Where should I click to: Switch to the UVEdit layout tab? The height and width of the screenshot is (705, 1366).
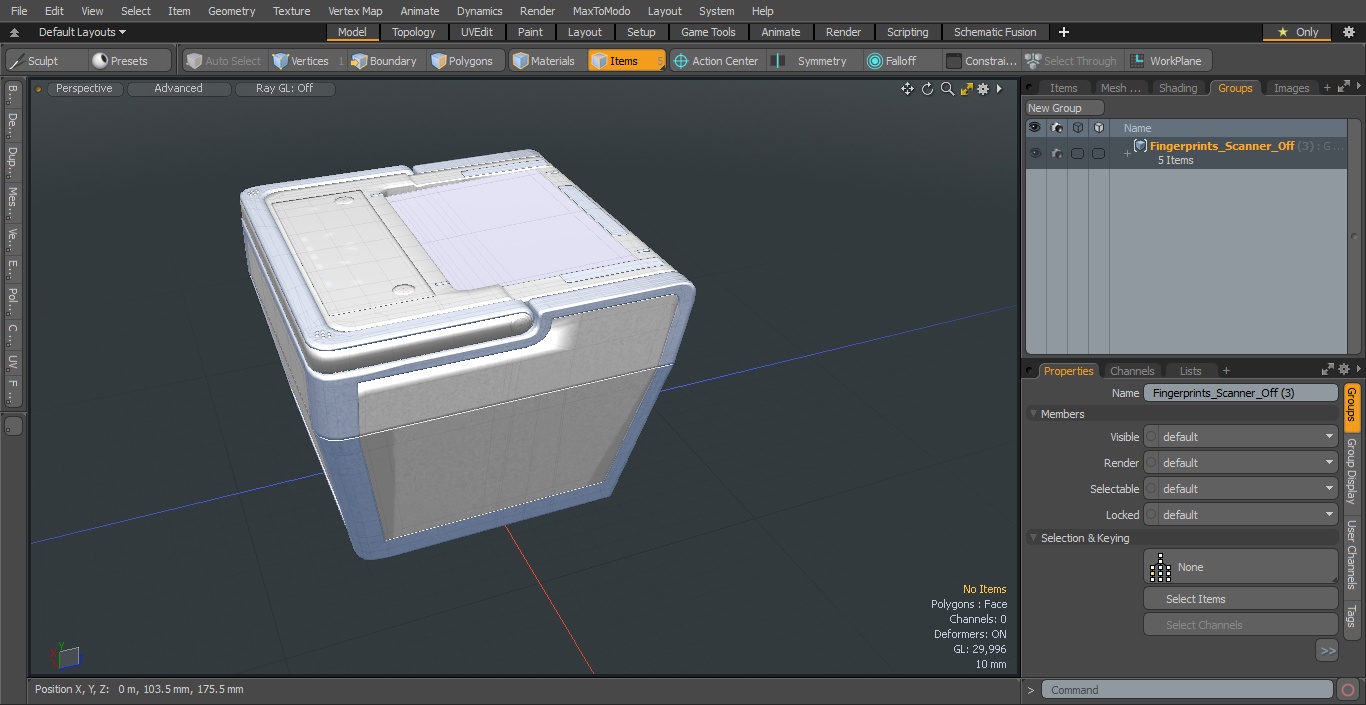[477, 32]
